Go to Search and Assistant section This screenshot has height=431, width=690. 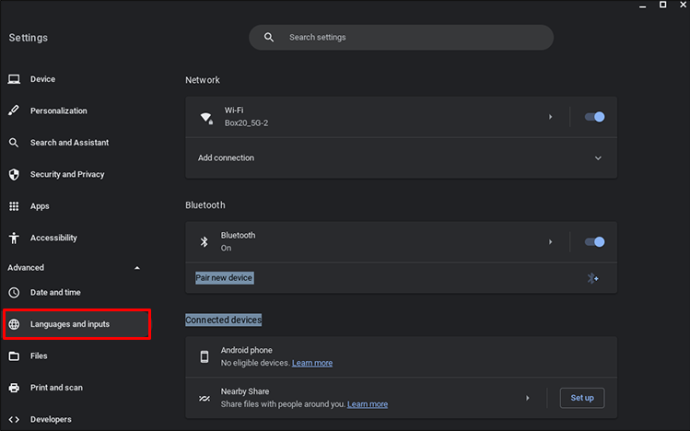[69, 143]
